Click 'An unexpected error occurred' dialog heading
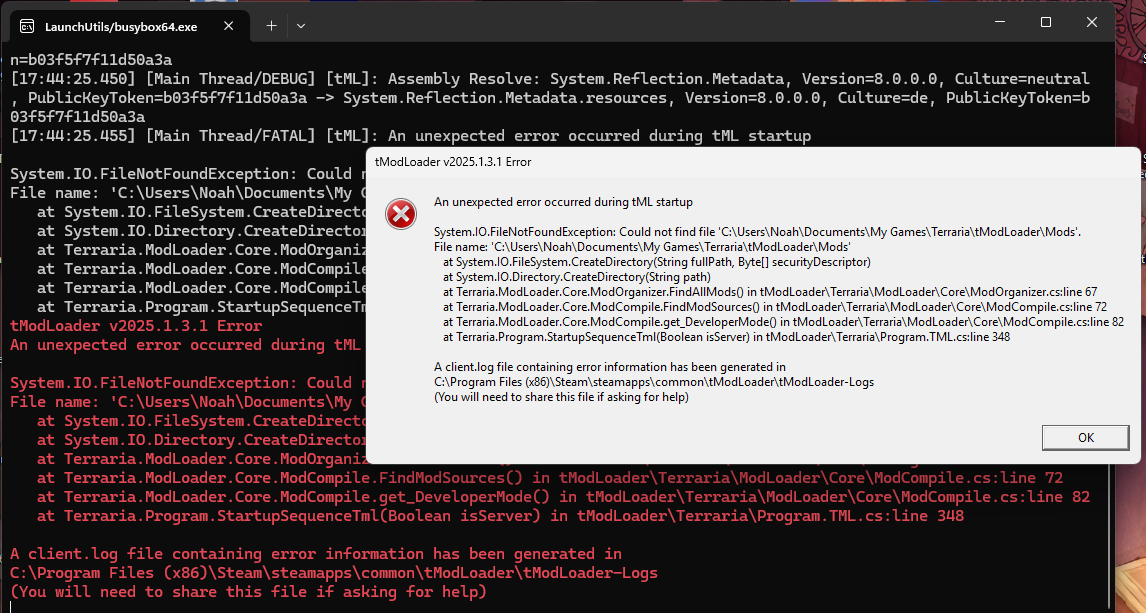The height and width of the screenshot is (613, 1146). pos(563,202)
